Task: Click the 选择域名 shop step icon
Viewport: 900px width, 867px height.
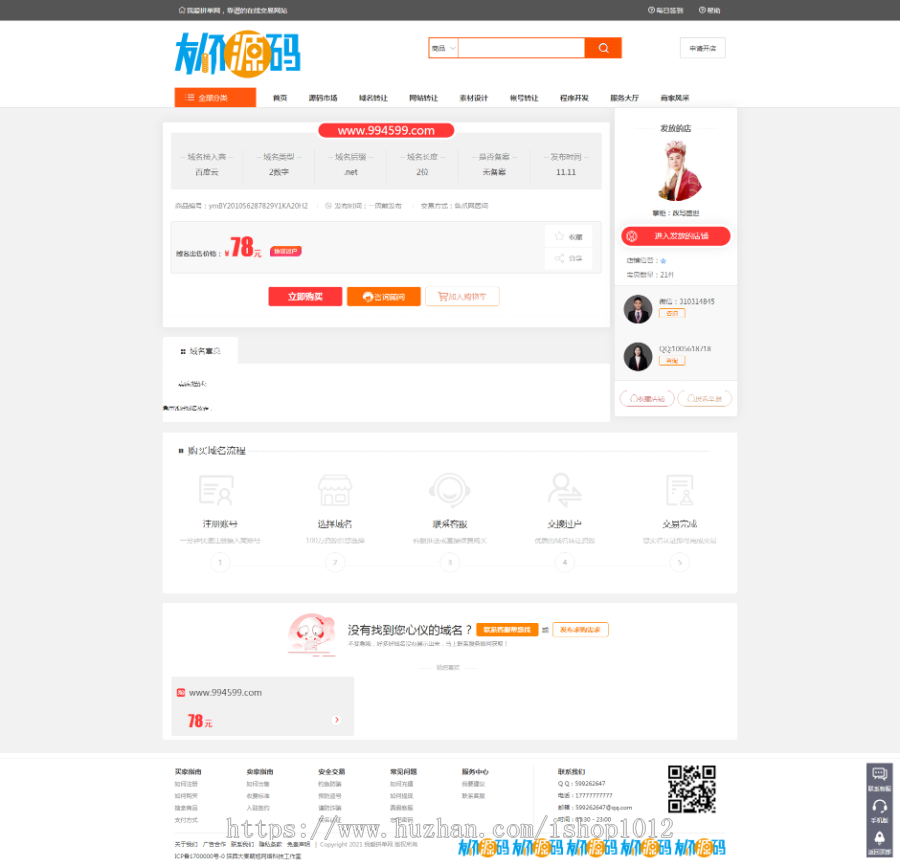Action: 335,491
